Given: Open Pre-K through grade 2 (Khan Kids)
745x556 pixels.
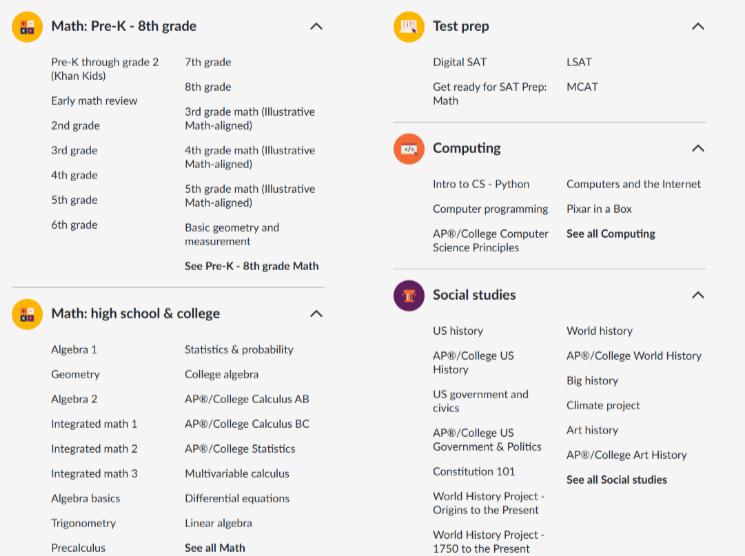Looking at the screenshot, I should 105,69.
